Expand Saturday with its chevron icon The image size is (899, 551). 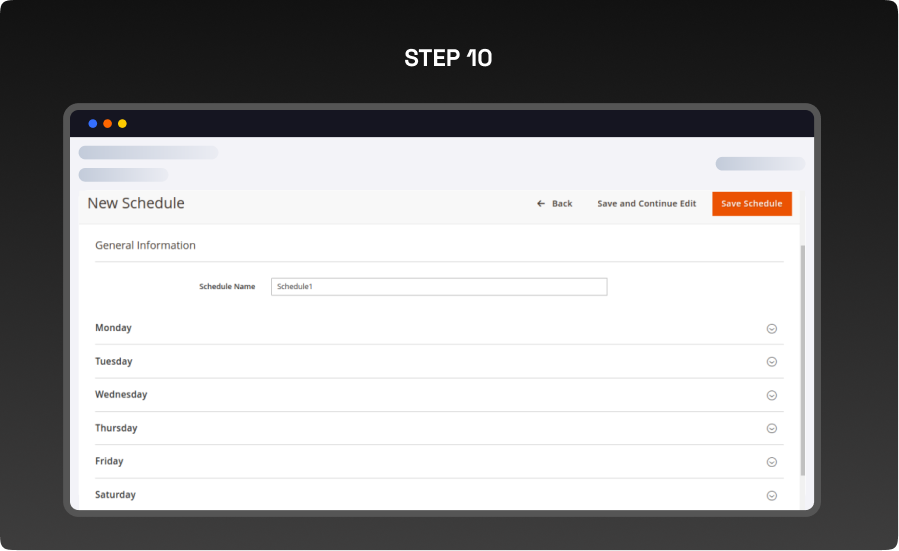771,495
